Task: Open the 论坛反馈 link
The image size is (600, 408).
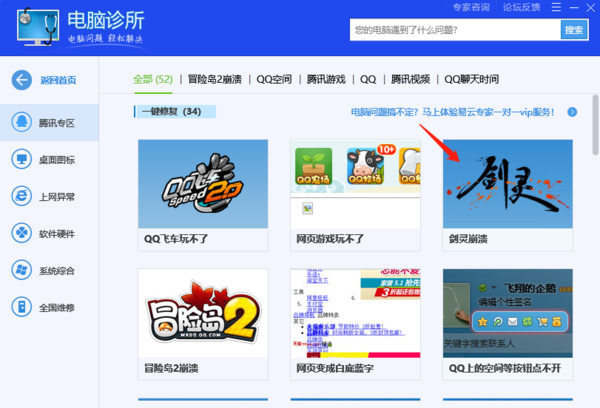Action: coord(520,8)
